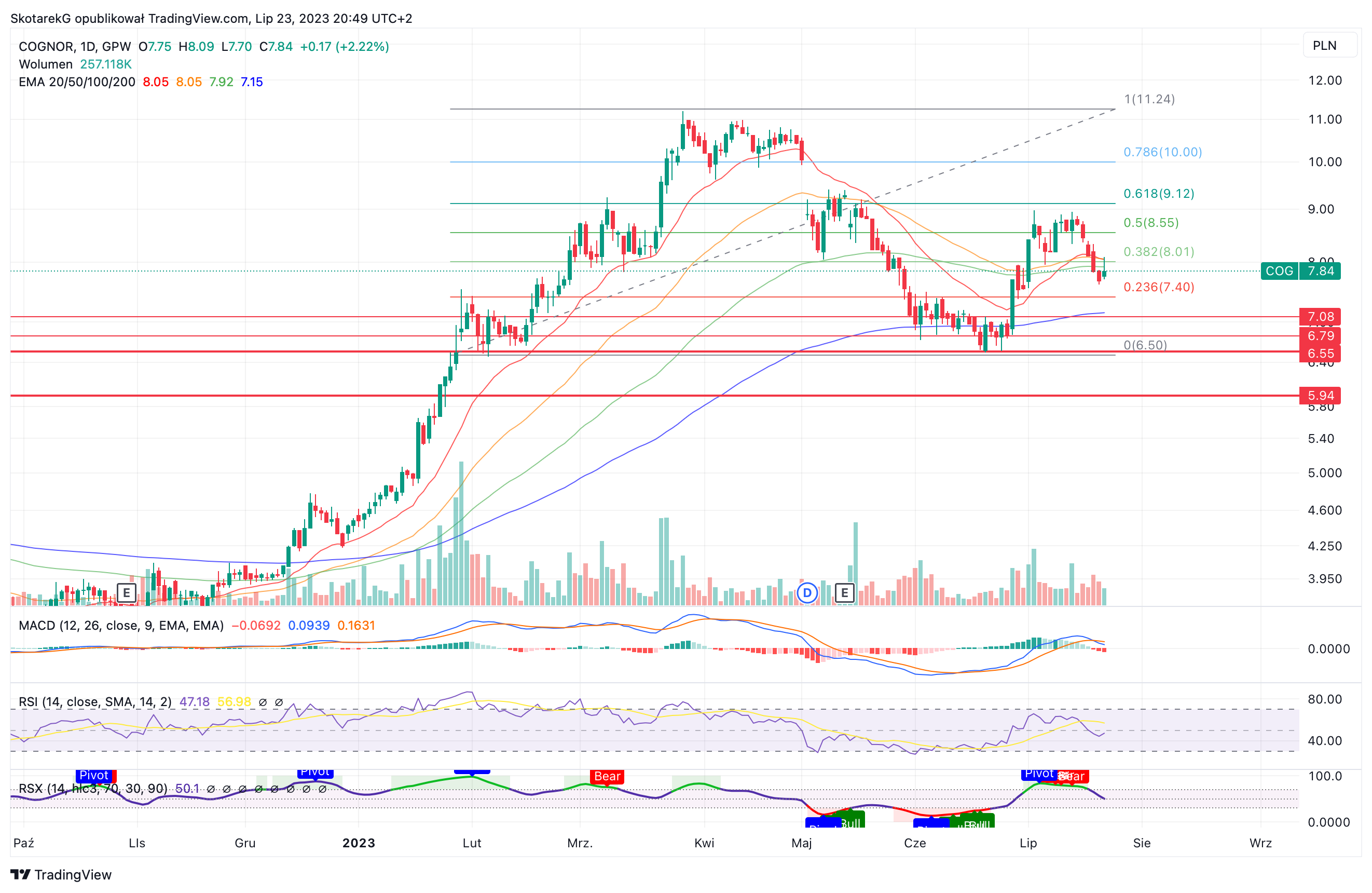Click the Fibonacci 0.786(10.00) level label
Image resolution: width=1372 pixels, height=893 pixels.
coord(1162,152)
